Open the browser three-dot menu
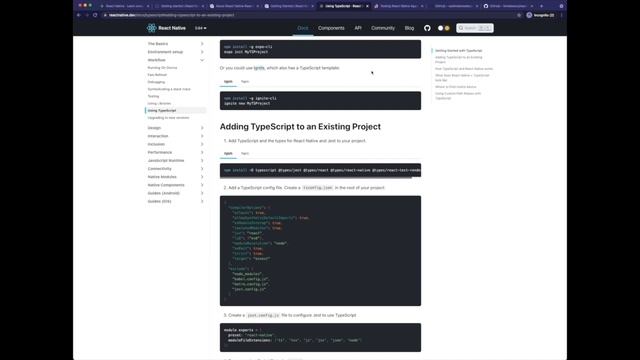This screenshot has height=360, width=640. pos(561,15)
